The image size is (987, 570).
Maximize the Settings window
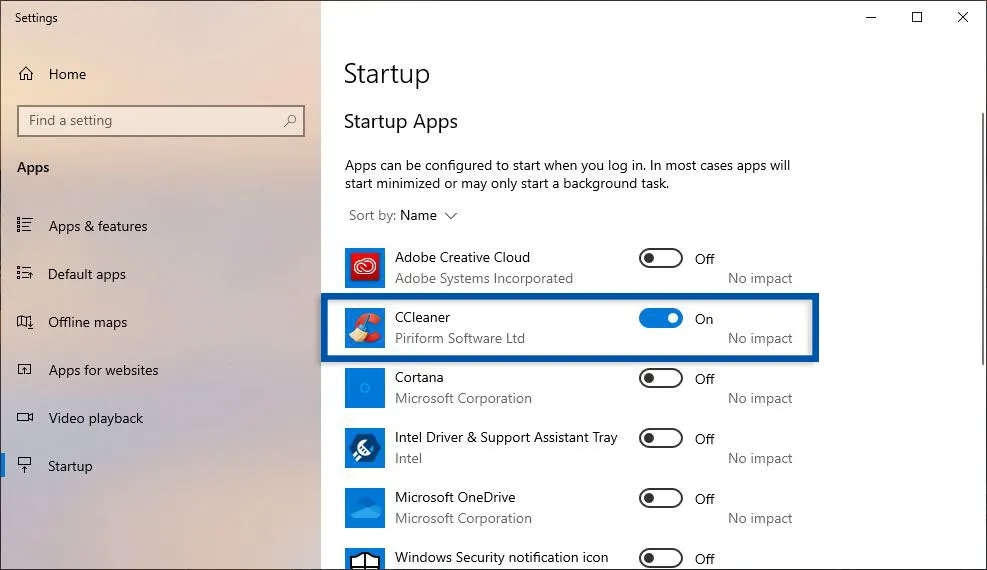coord(916,18)
